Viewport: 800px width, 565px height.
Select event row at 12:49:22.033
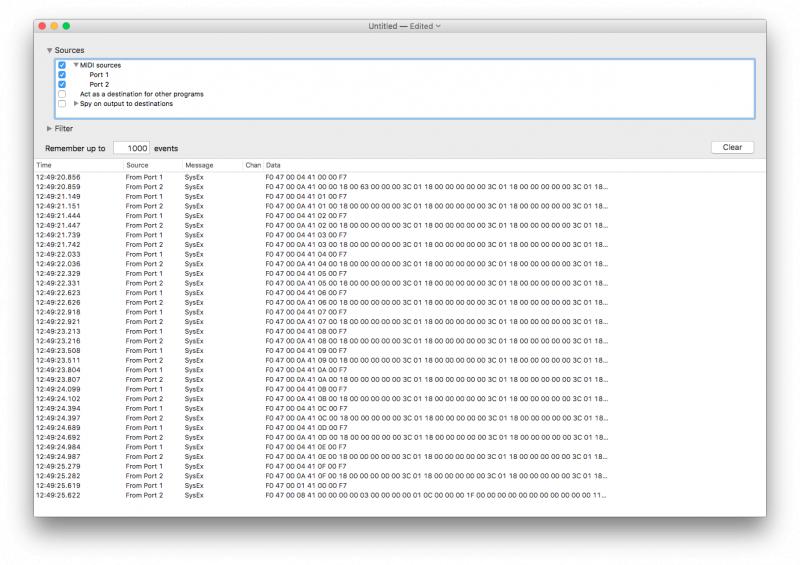coord(400,254)
